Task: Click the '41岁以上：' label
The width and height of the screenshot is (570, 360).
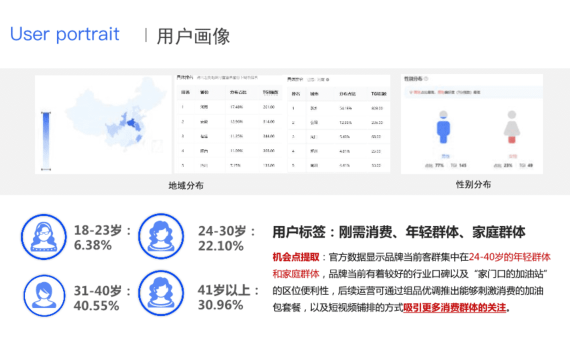Action: pos(229,290)
